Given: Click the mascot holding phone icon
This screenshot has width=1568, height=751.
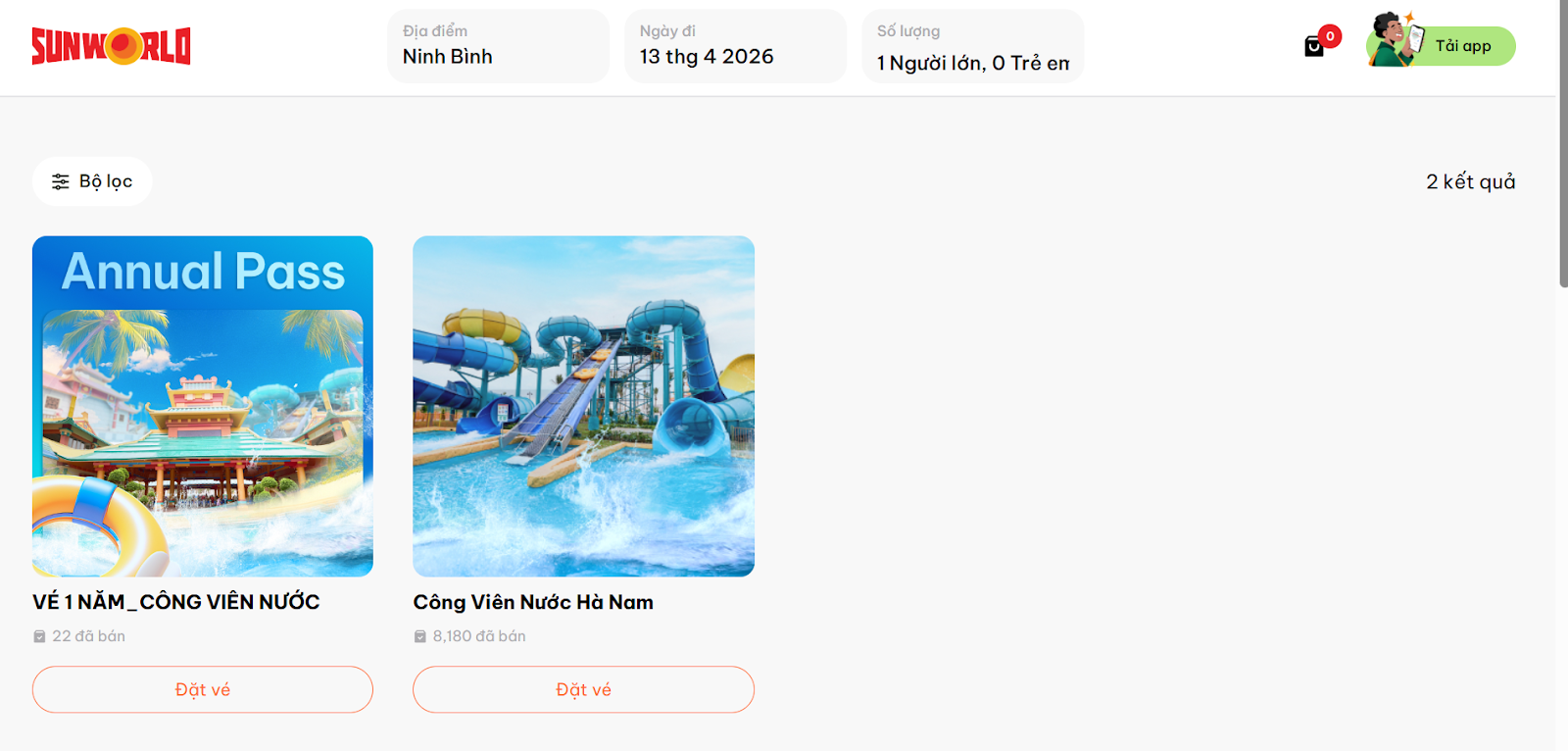Looking at the screenshot, I should pyautogui.click(x=1396, y=39).
